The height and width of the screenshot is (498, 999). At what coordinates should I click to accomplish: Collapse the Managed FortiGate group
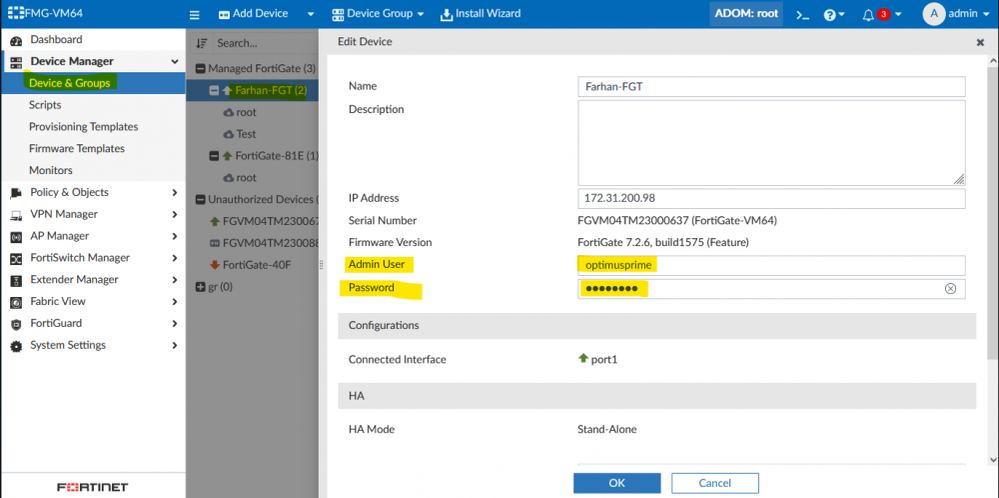pos(200,69)
